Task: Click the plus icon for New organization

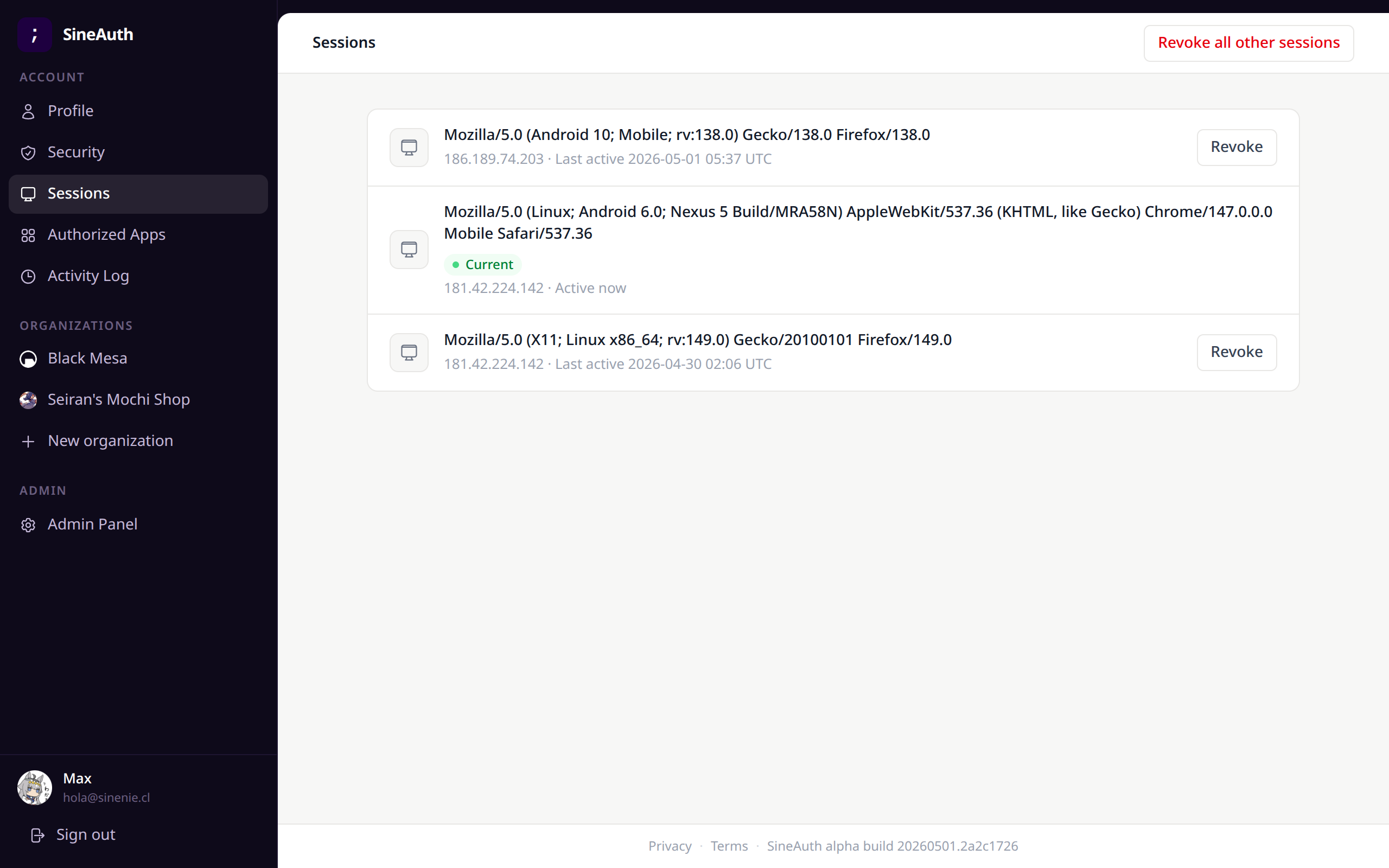Action: [x=28, y=442]
